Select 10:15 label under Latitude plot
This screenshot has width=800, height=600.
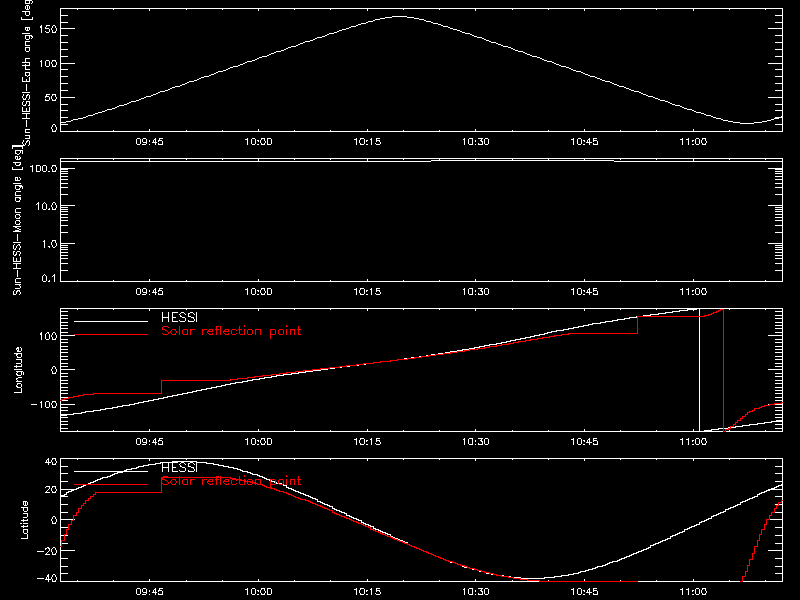click(367, 592)
